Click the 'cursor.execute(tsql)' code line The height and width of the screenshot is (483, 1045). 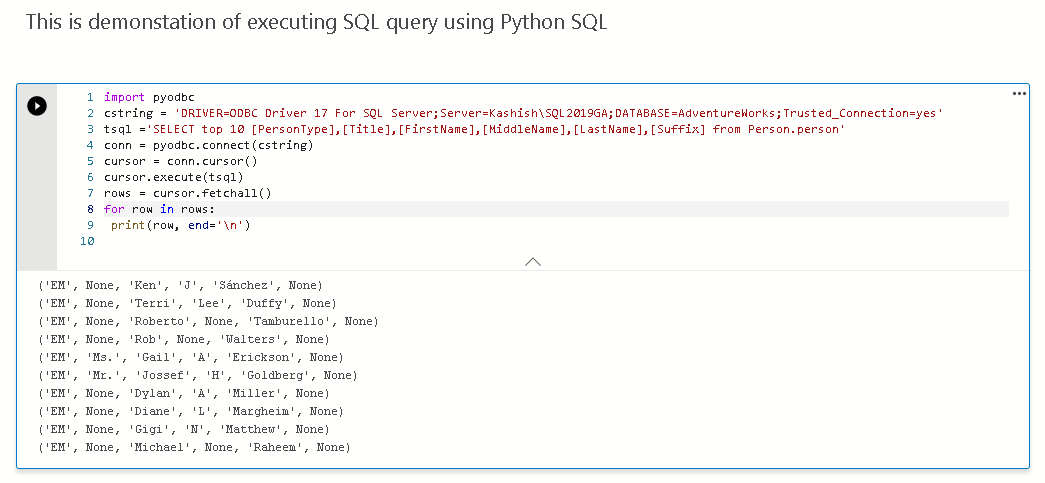click(x=173, y=177)
